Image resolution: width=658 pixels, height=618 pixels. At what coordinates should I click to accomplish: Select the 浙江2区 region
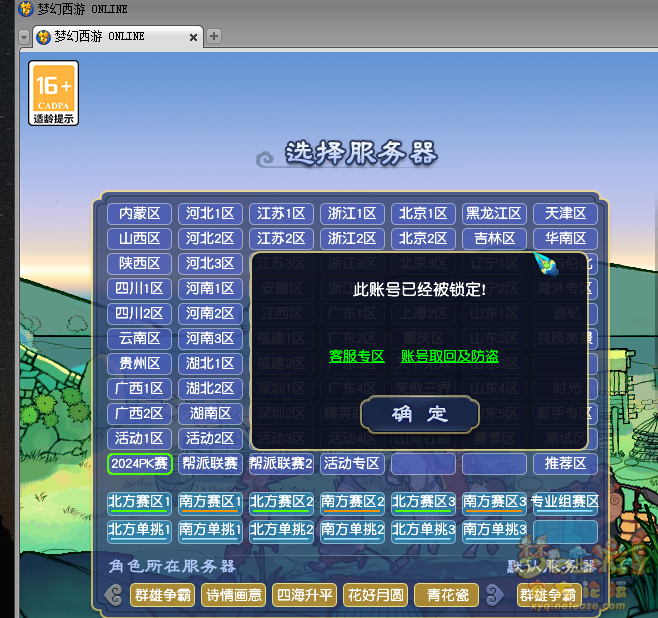click(352, 239)
